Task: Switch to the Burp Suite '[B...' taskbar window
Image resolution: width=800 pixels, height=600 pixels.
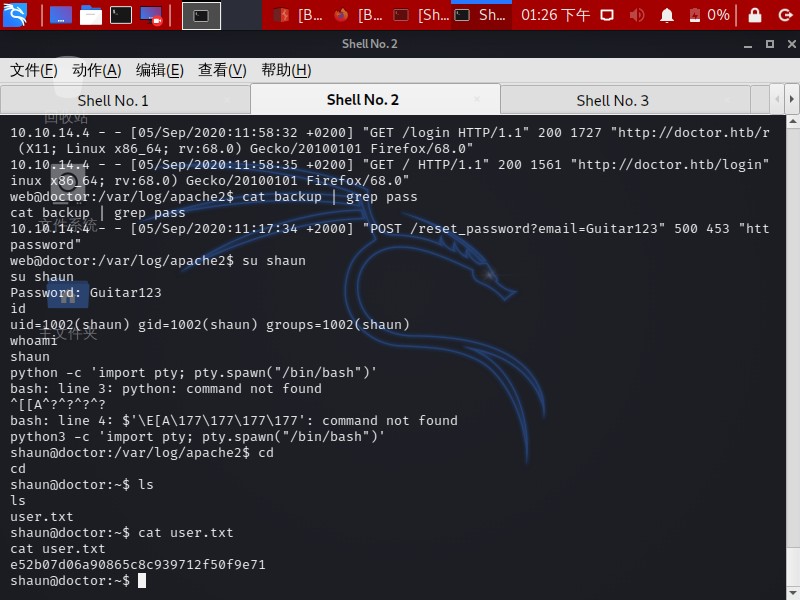Action: click(x=297, y=15)
